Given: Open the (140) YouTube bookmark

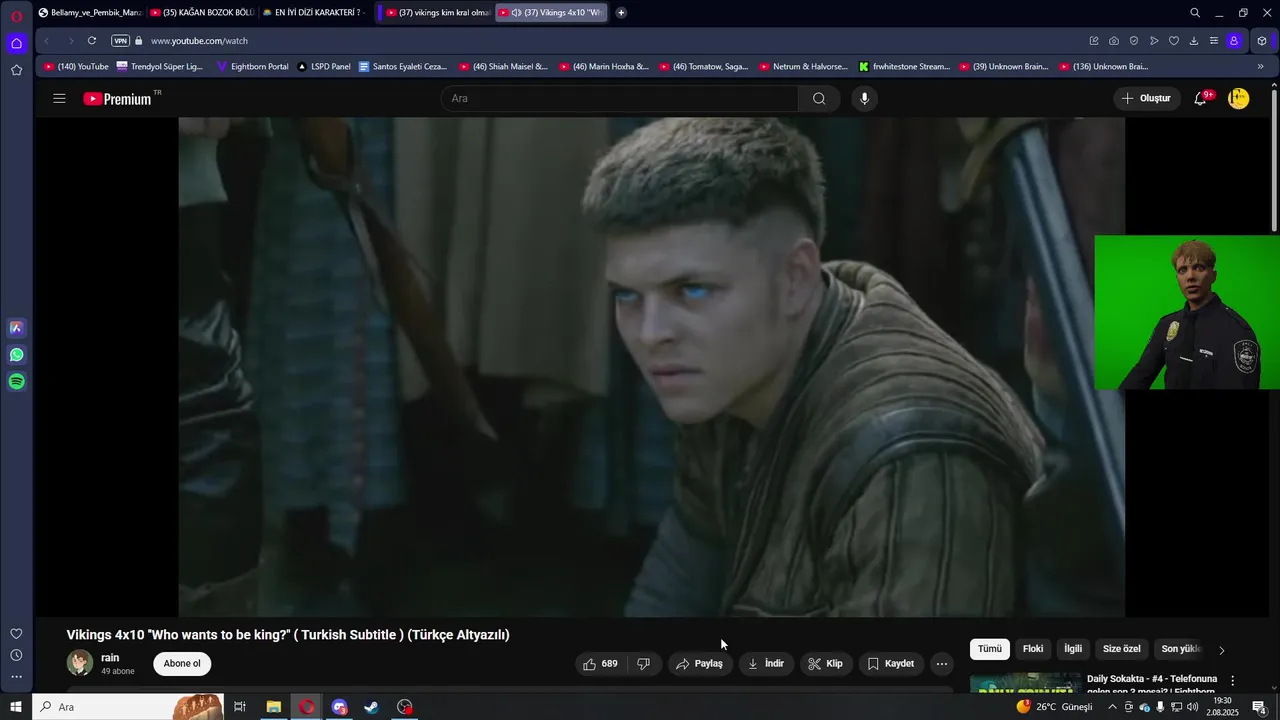Looking at the screenshot, I should 76,67.
